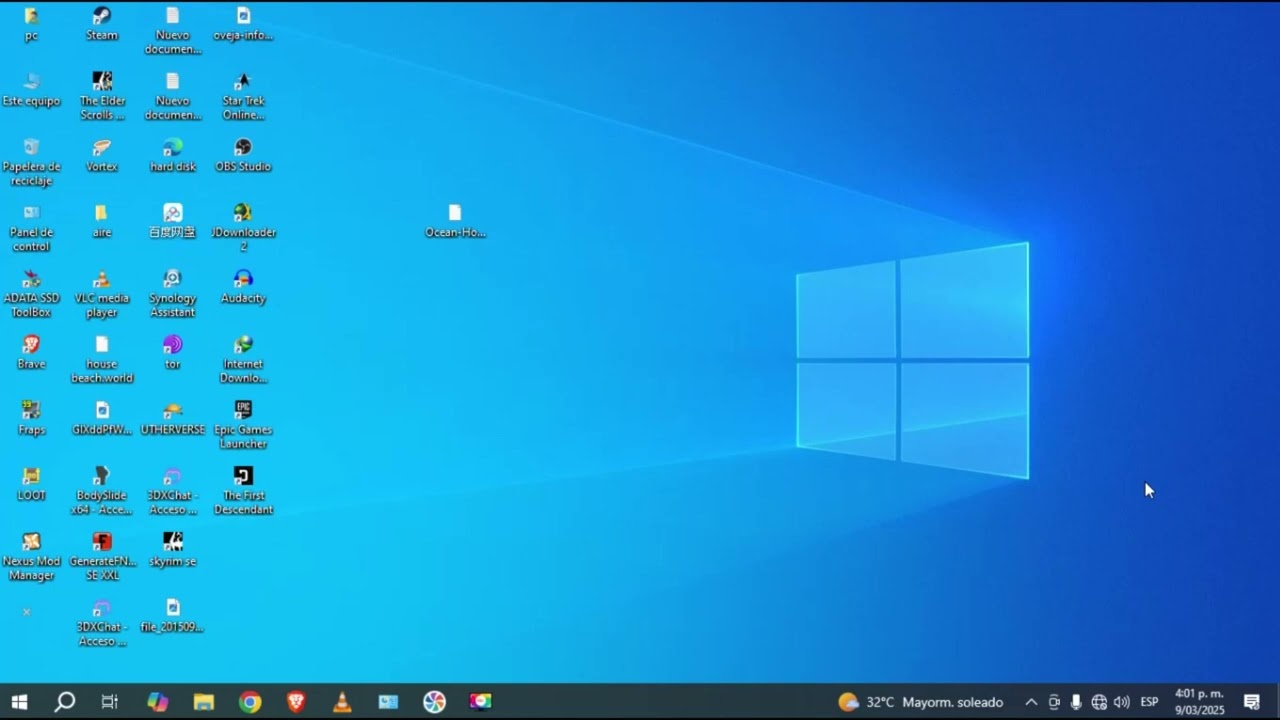Select the skyrim se desktop shortcut
The width and height of the screenshot is (1280, 720).
[173, 550]
